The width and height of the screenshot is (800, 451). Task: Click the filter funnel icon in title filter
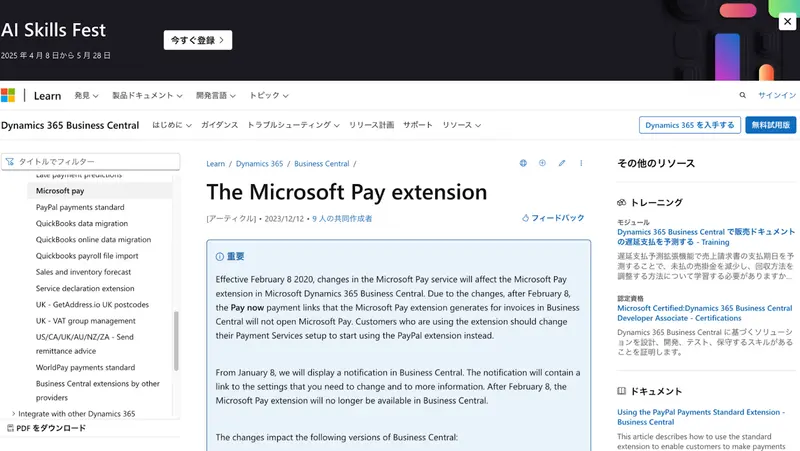tap(10, 162)
